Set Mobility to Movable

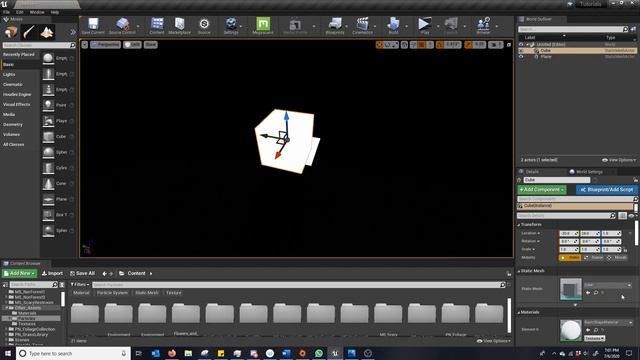pos(617,258)
